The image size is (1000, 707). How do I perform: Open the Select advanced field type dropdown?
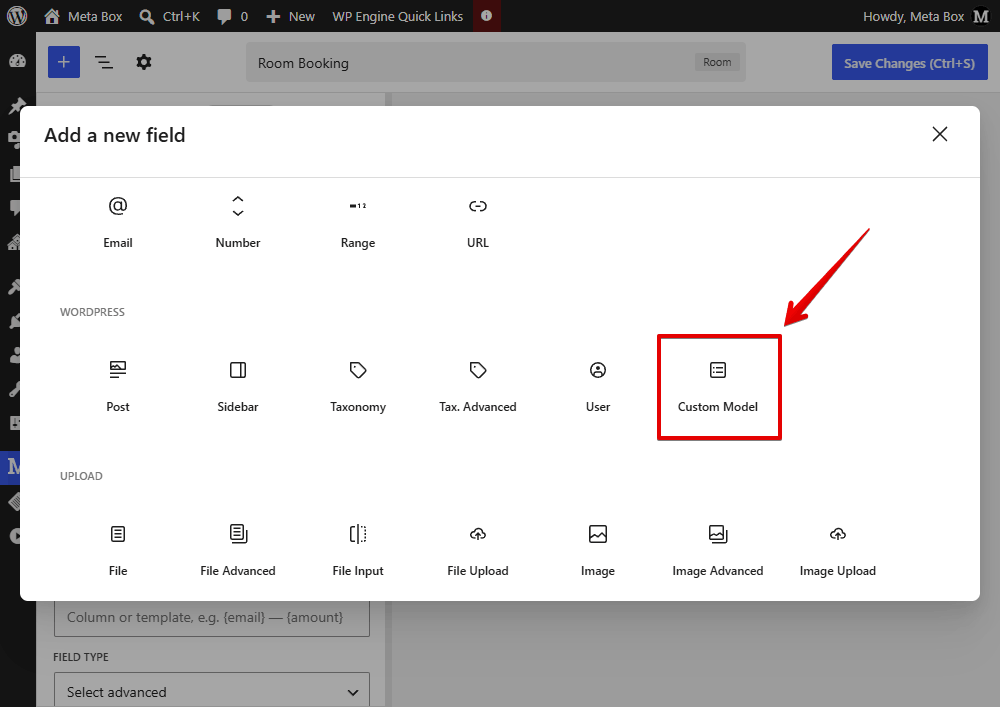tap(212, 690)
